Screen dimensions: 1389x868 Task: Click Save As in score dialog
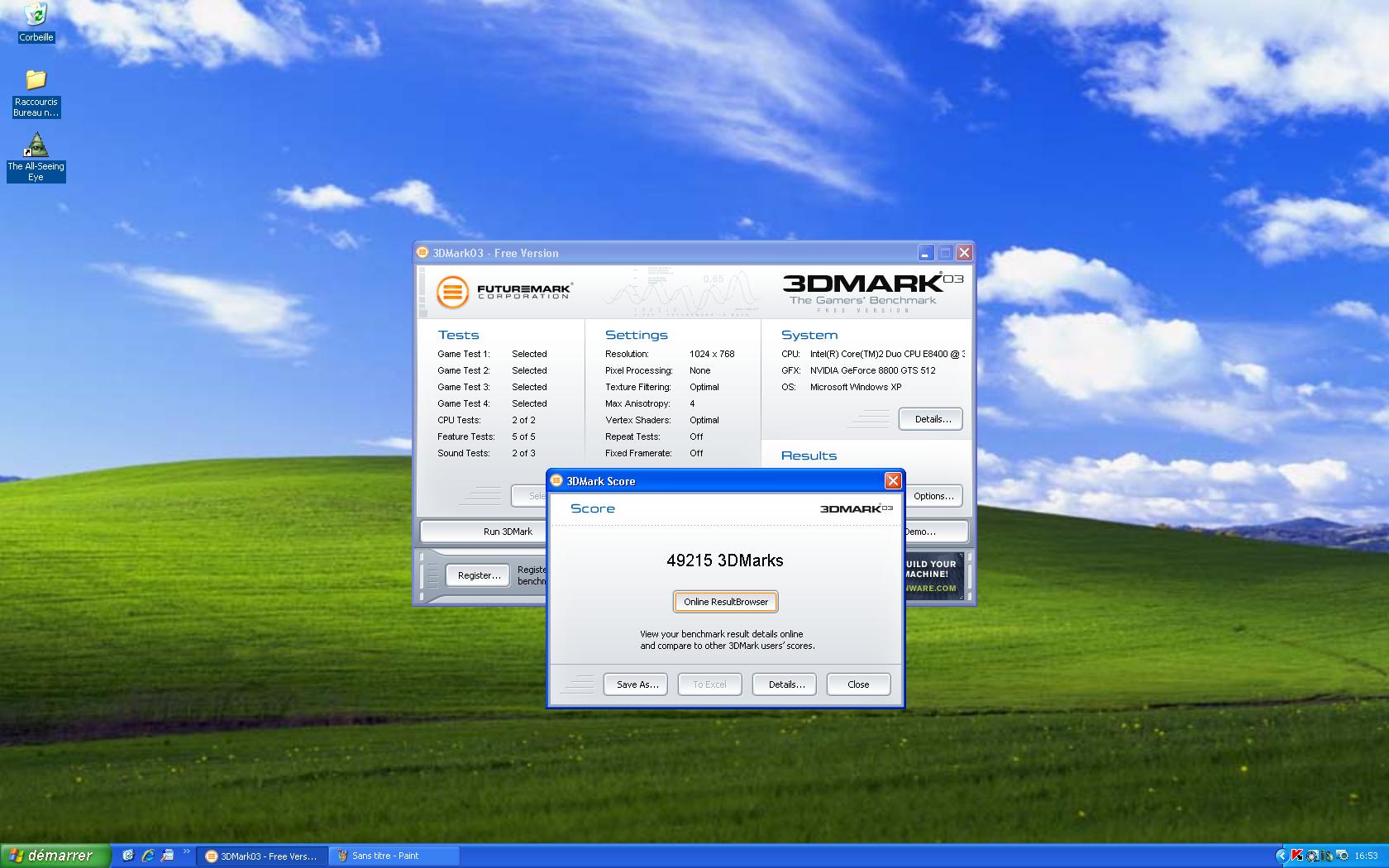636,684
